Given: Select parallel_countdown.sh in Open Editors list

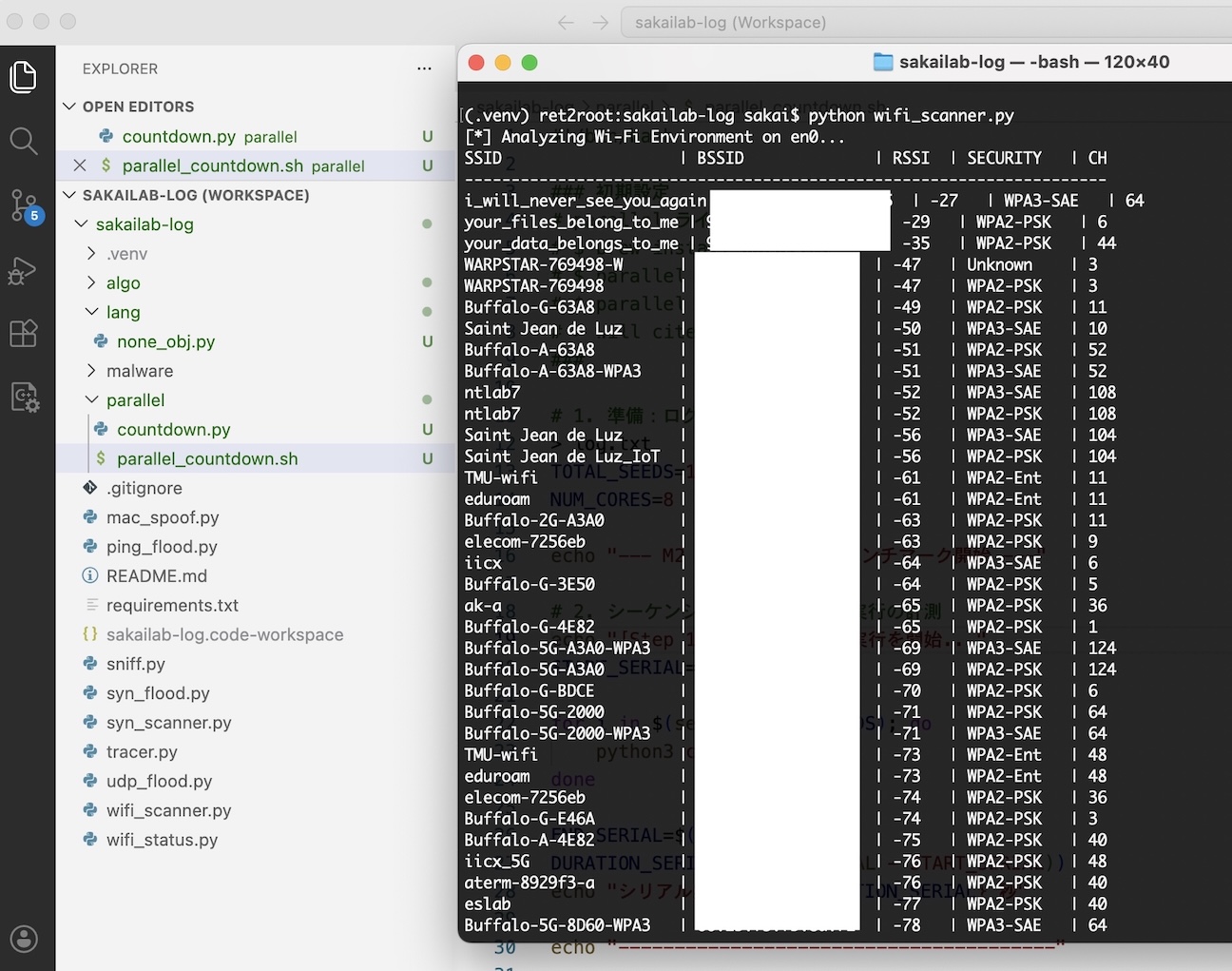Looking at the screenshot, I should (x=257, y=165).
